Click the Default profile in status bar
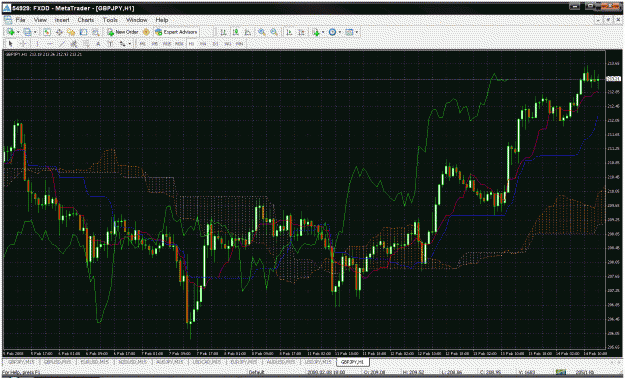Viewport: 625px width, 378px height. [x=257, y=373]
